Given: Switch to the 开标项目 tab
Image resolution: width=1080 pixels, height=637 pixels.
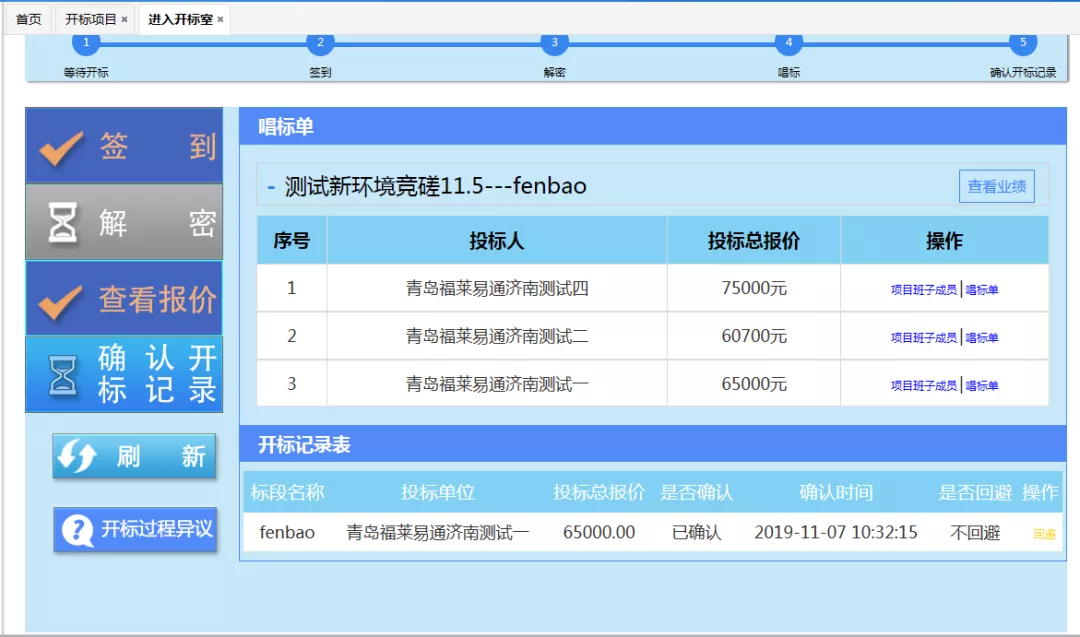Looking at the screenshot, I should (x=90, y=19).
